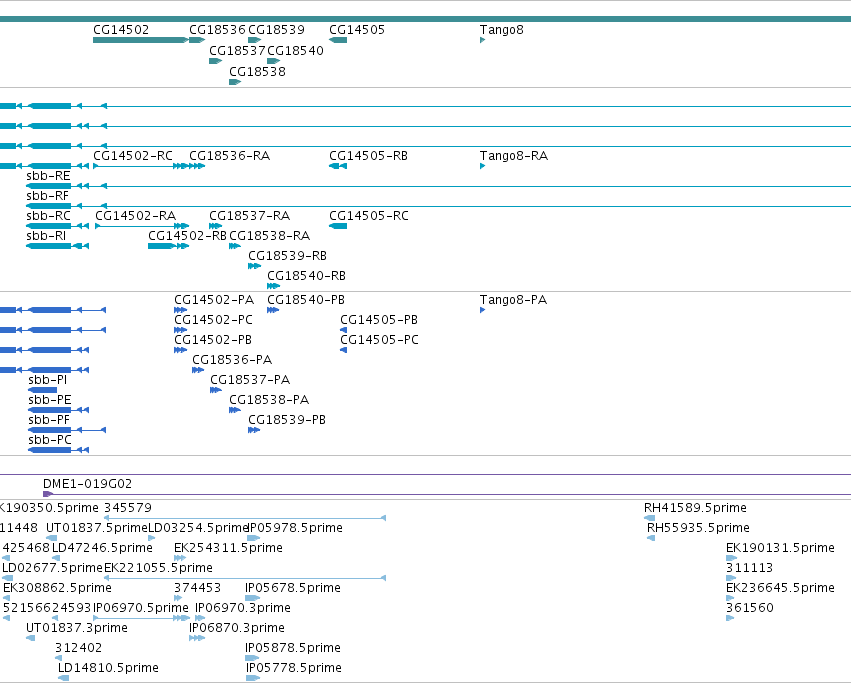Viewport: 851px width, 683px height.
Task: Click transcript sbb-RI
Action: point(58,246)
